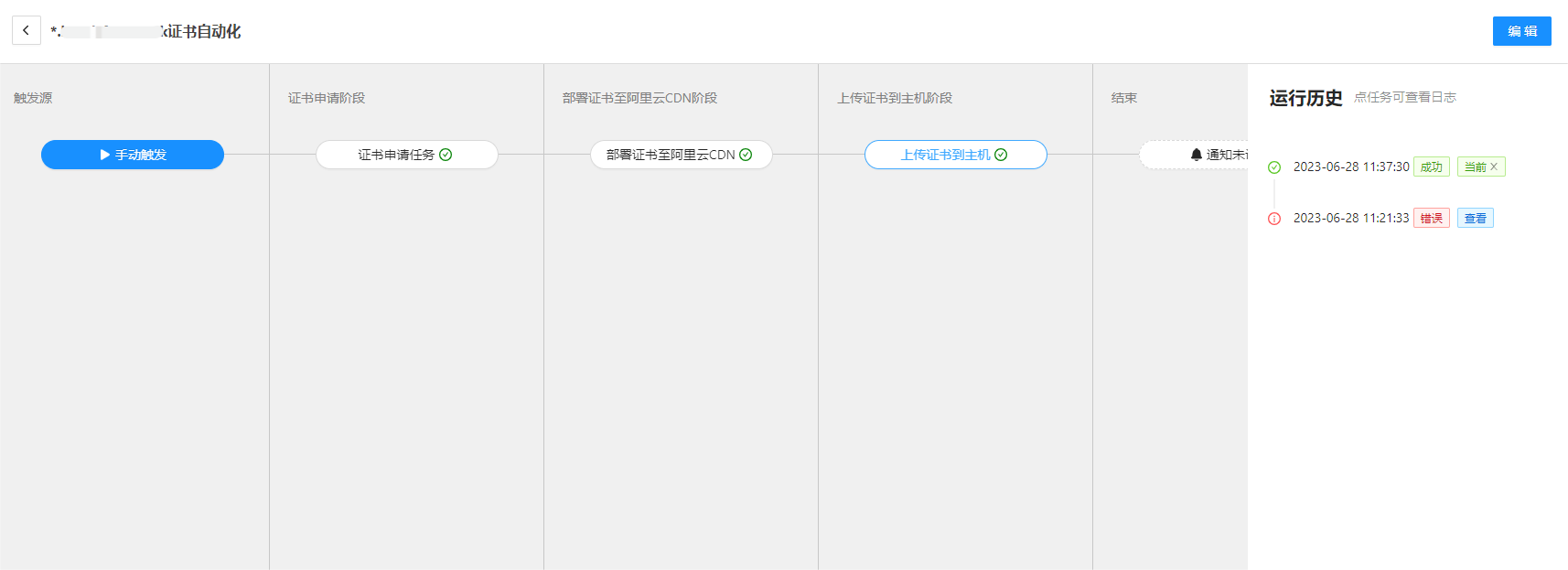This screenshot has height=570, width=1568.
Task: Select the 2023-06-28 11:37:30 history entry
Action: pos(1350,167)
